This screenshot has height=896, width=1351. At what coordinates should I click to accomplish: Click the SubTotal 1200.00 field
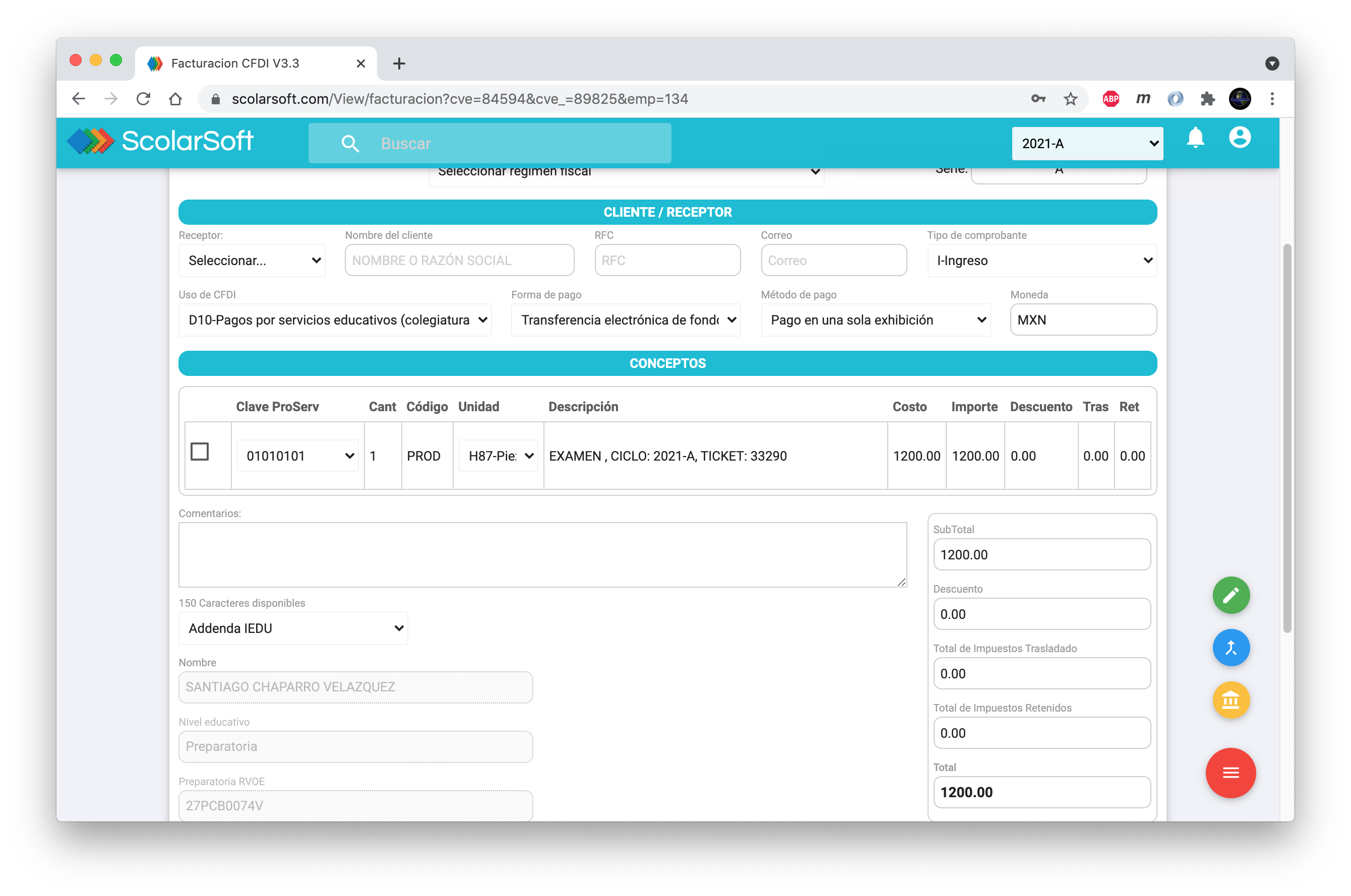pos(1041,554)
